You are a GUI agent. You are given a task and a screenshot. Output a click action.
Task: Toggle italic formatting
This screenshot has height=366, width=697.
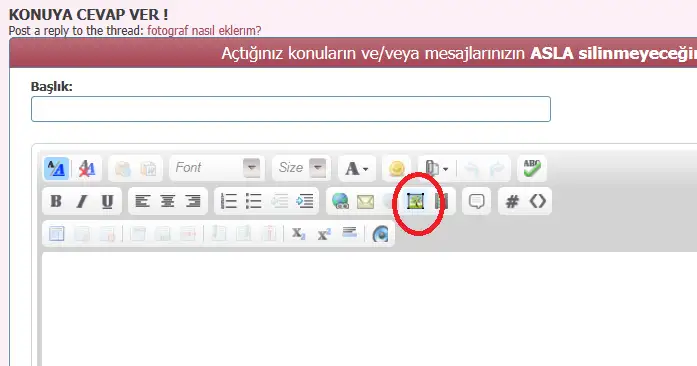[x=81, y=201]
